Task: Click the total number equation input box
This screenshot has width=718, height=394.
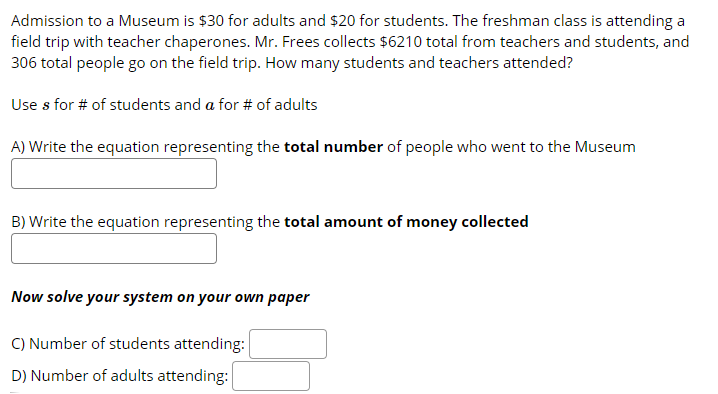Action: pos(114,174)
